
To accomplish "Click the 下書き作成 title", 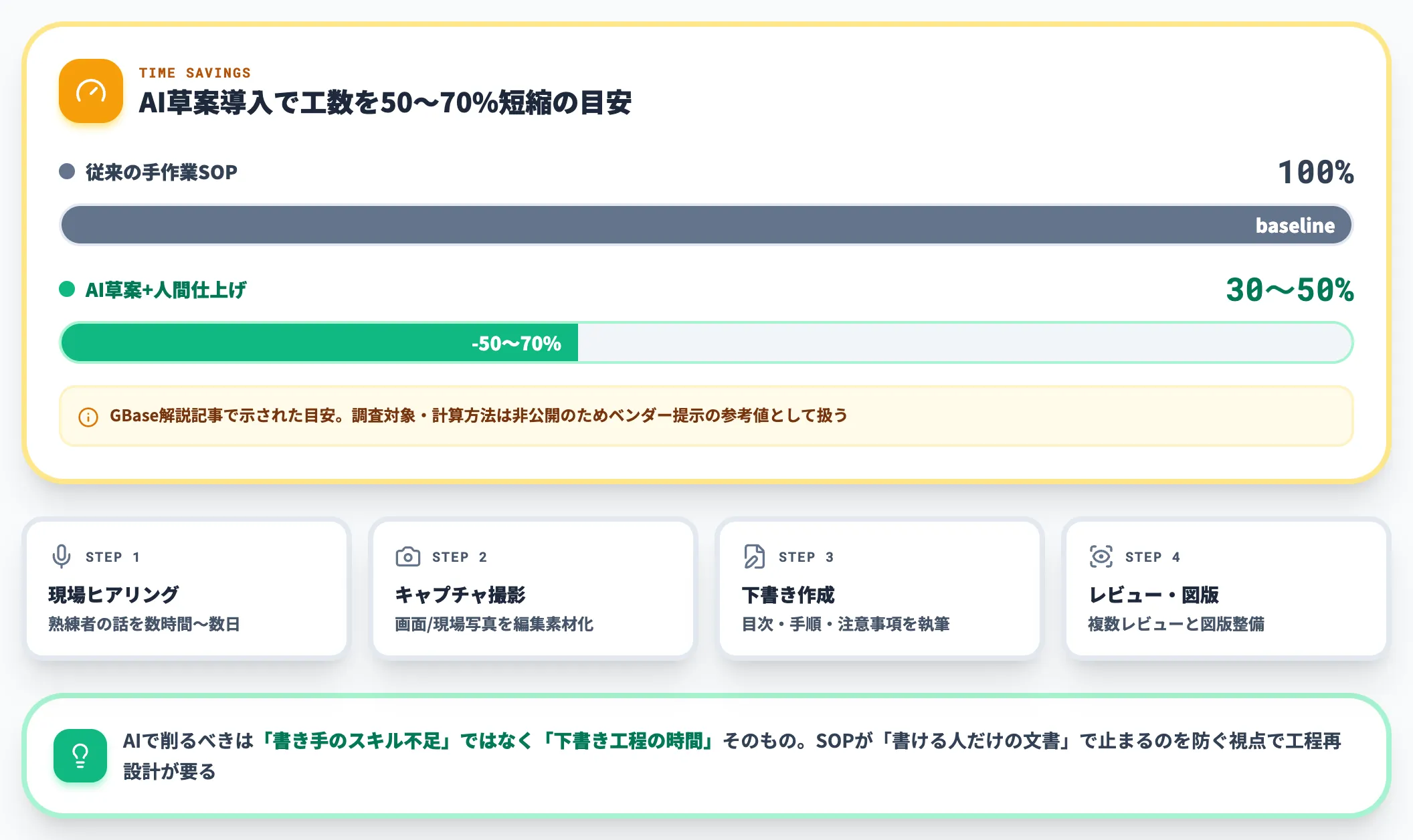I will point(788,594).
